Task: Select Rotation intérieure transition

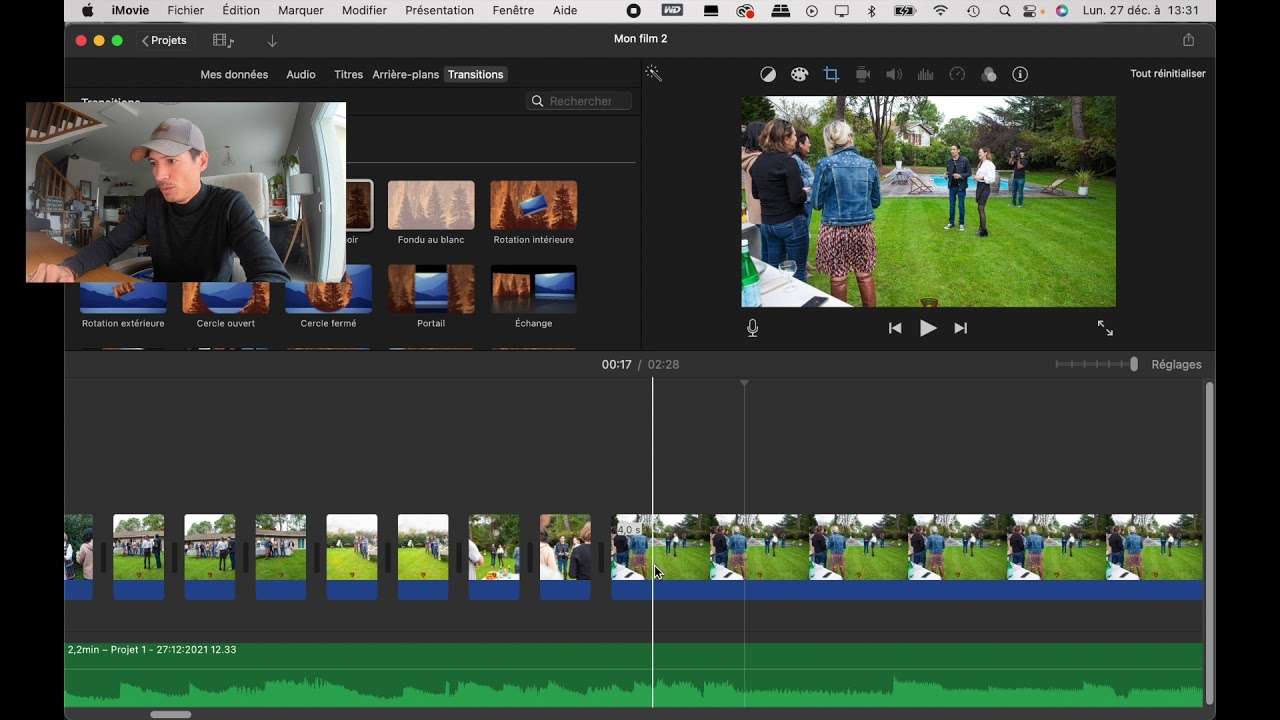Action: click(533, 205)
